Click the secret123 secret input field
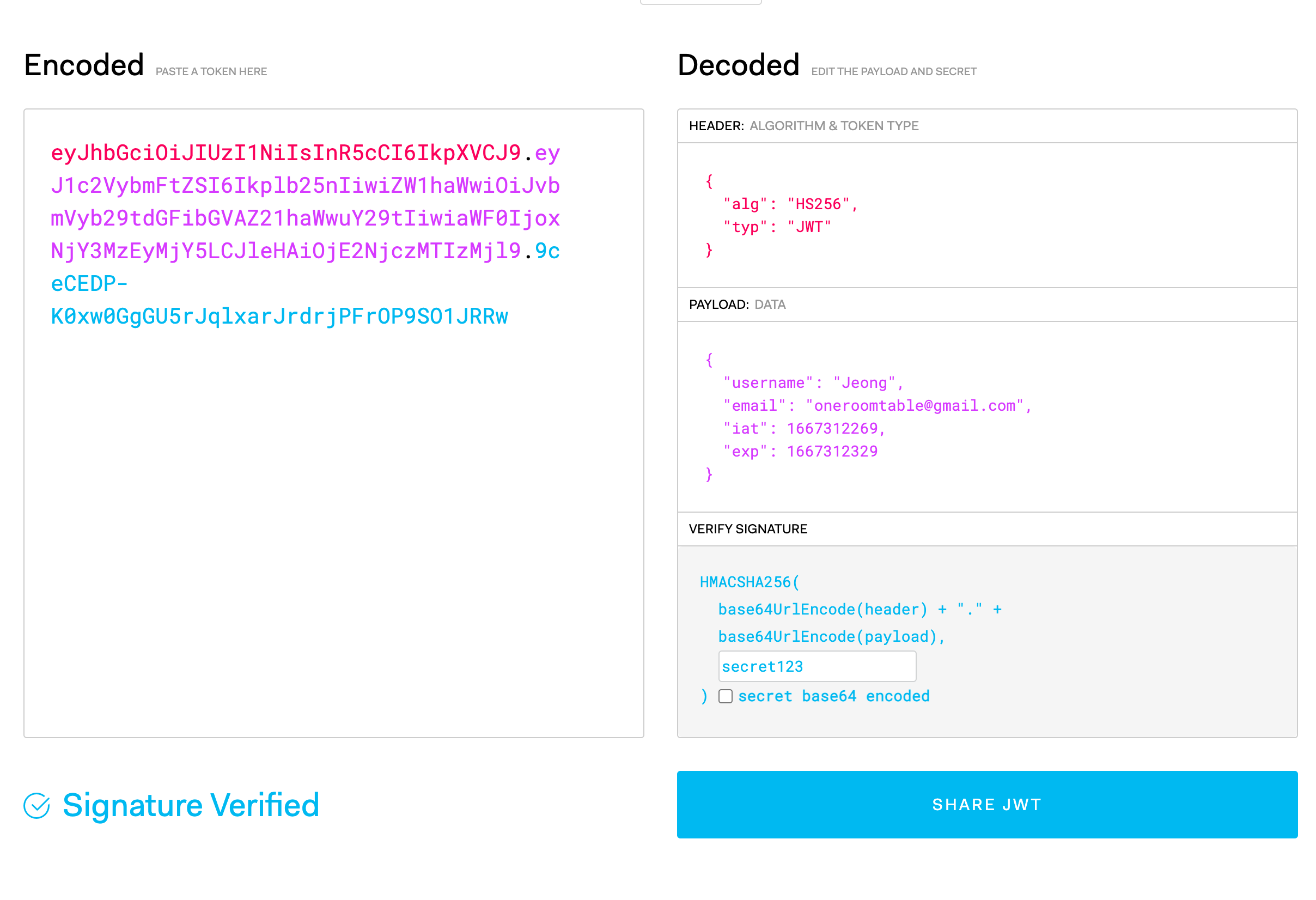Image resolution: width=1316 pixels, height=900 pixels. tap(817, 667)
